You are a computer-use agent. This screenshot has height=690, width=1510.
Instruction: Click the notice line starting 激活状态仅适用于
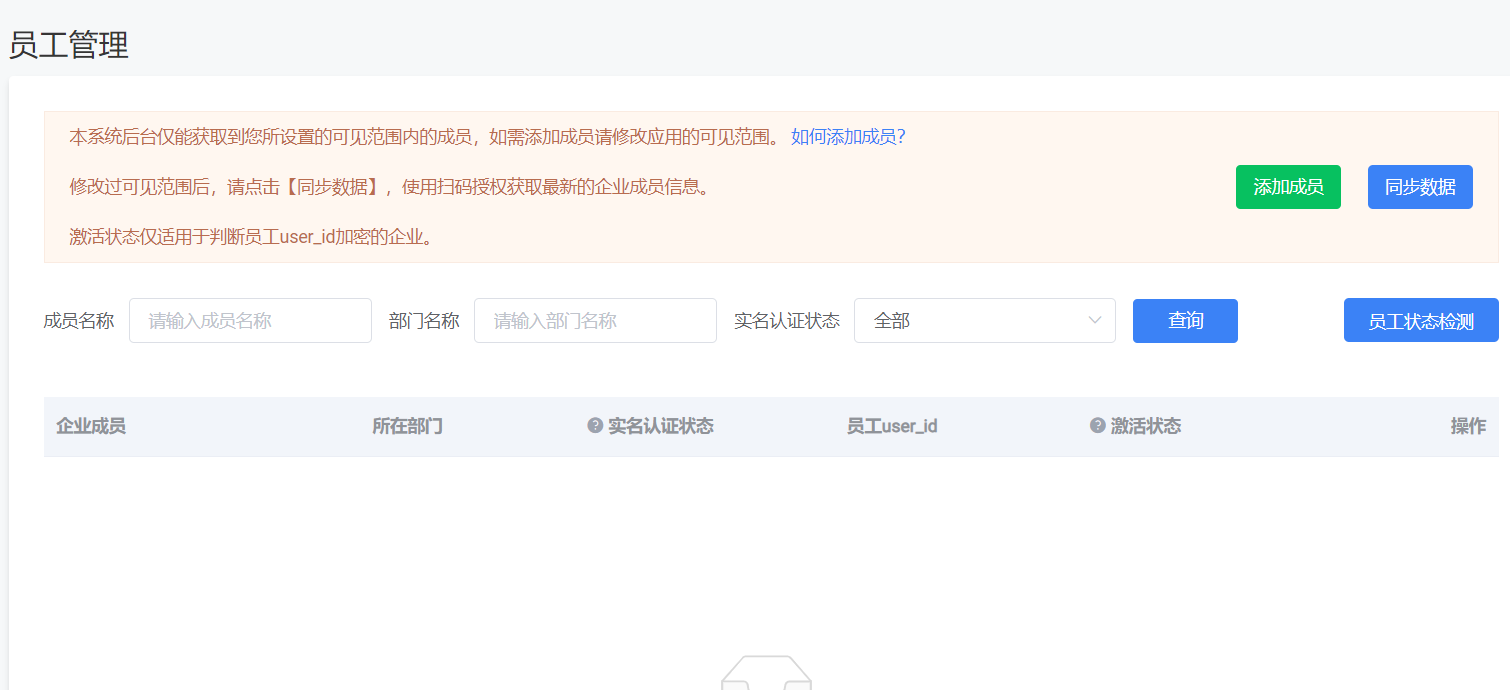click(251, 237)
